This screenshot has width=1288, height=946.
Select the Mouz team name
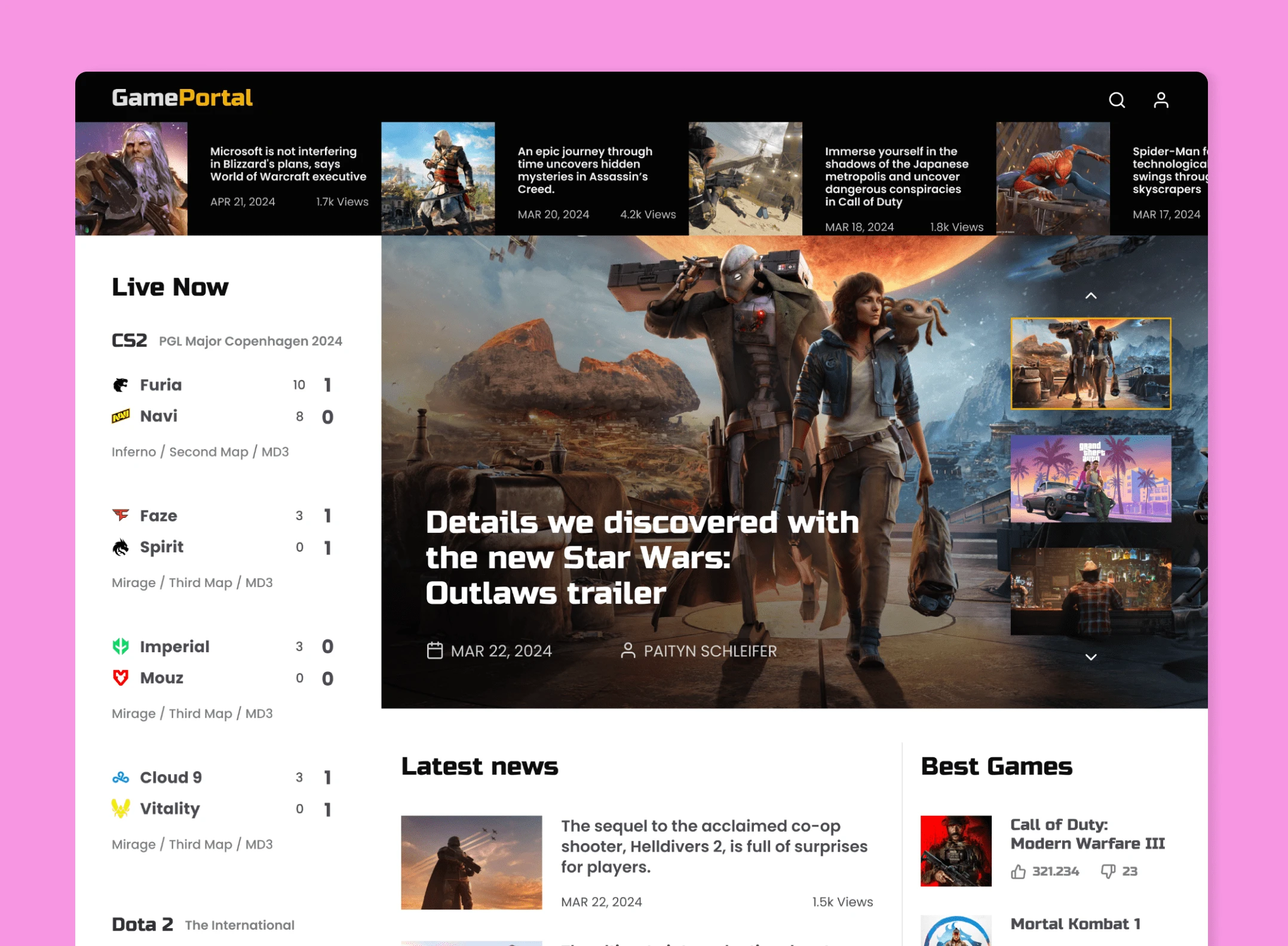[x=161, y=678]
